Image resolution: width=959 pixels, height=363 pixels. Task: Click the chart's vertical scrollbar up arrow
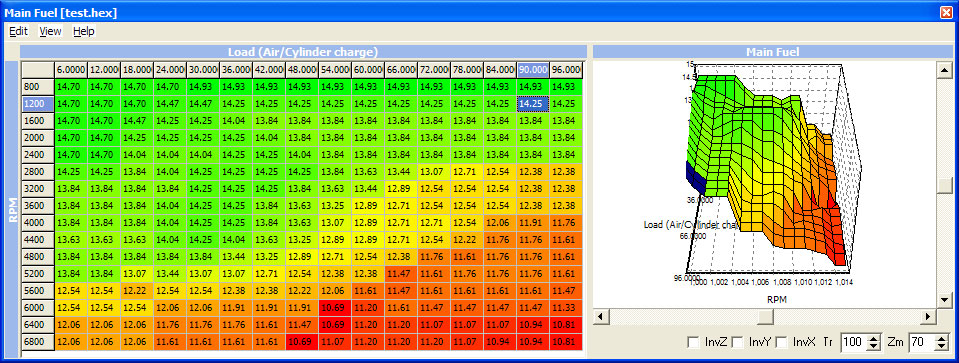(x=944, y=70)
